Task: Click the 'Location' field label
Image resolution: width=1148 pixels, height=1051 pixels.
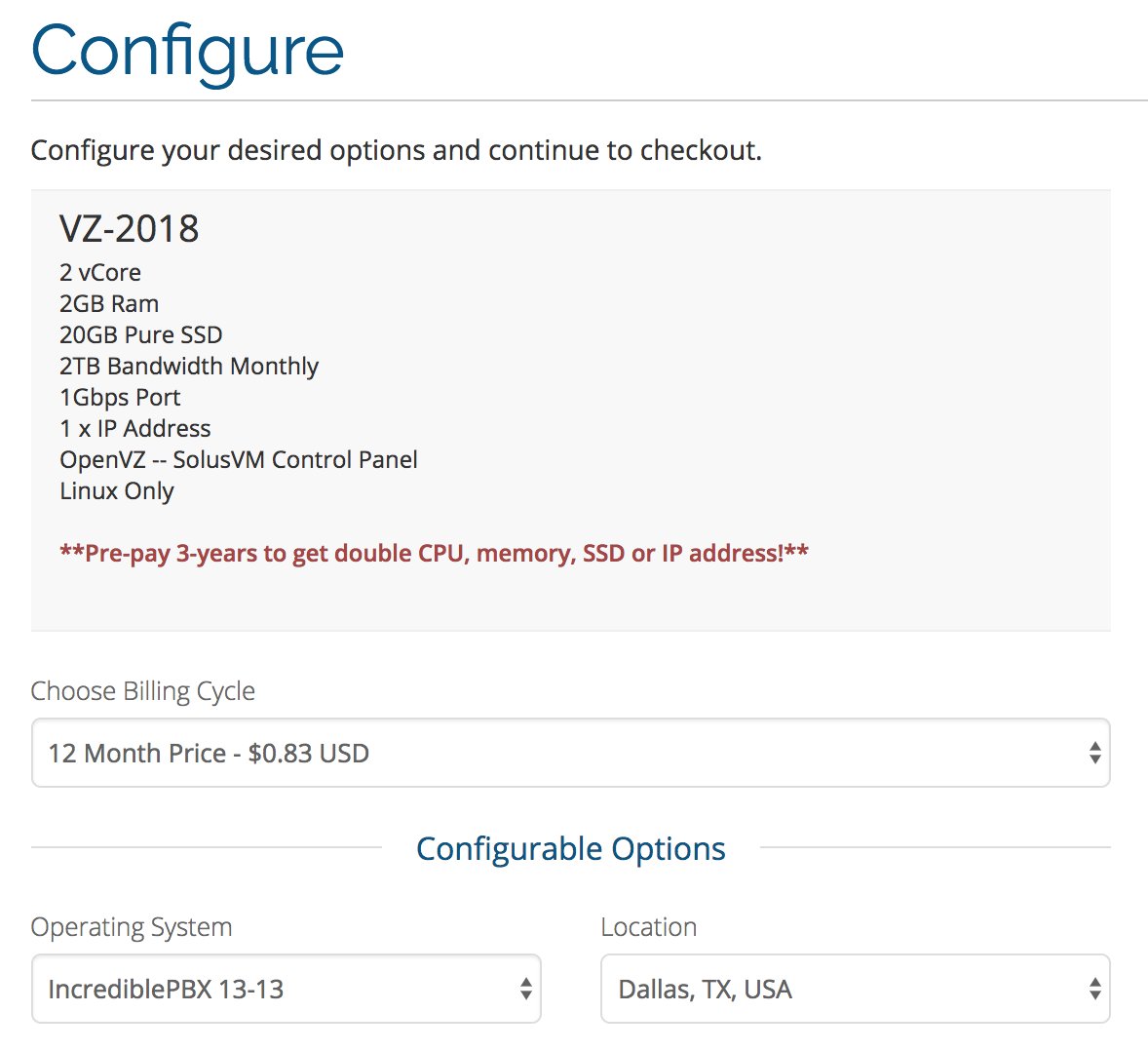Action: click(x=649, y=927)
